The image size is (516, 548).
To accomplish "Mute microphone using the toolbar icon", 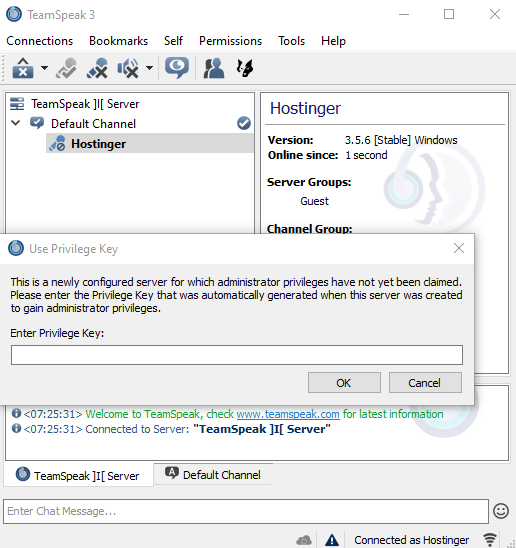I will pyautogui.click(x=97, y=68).
